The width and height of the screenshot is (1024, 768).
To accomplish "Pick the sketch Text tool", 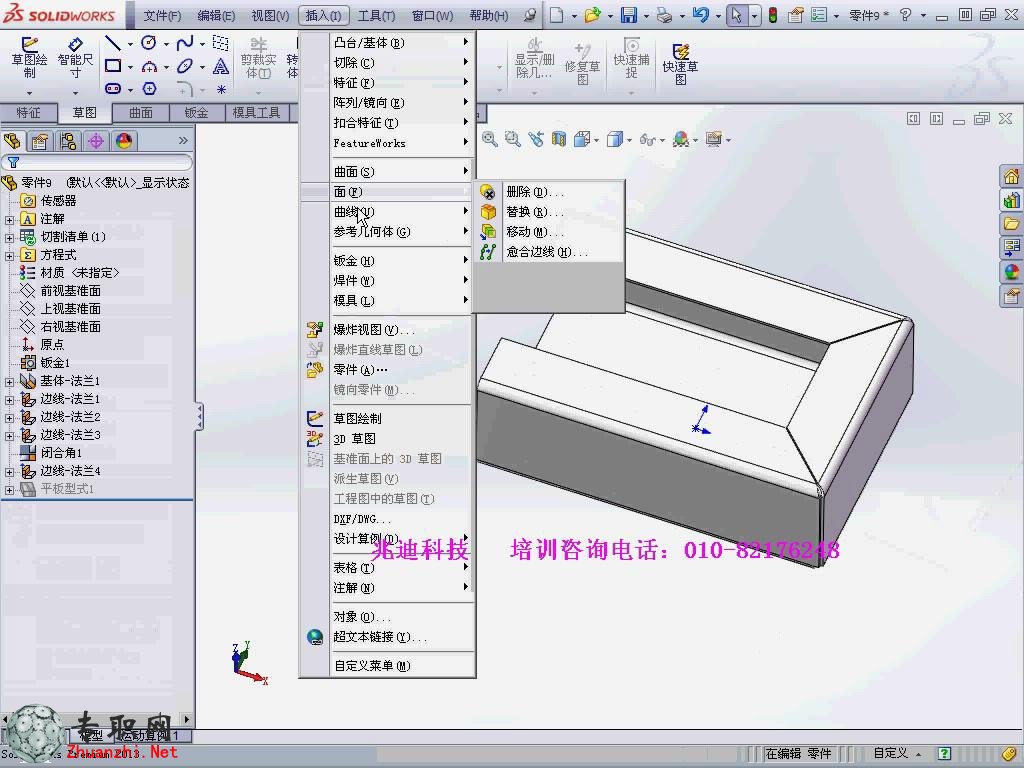I will click(x=221, y=66).
